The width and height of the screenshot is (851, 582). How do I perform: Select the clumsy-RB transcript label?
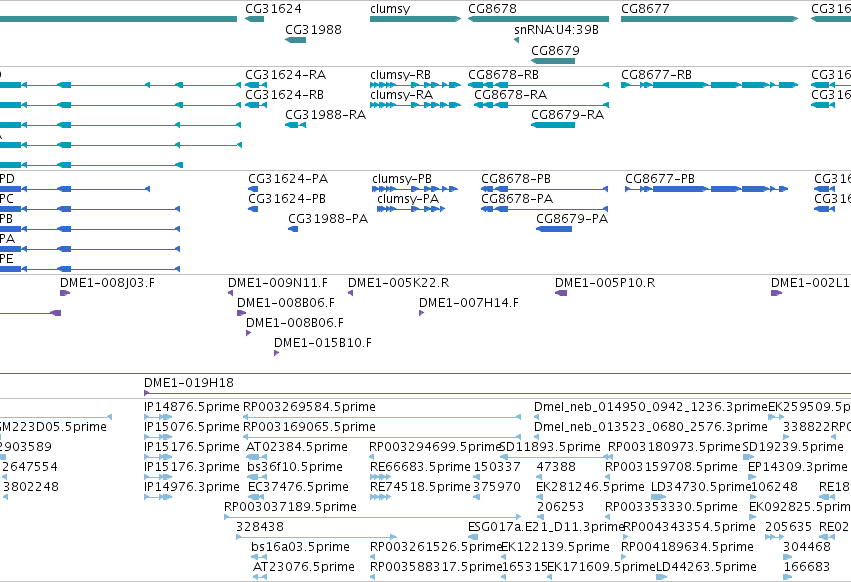click(401, 75)
